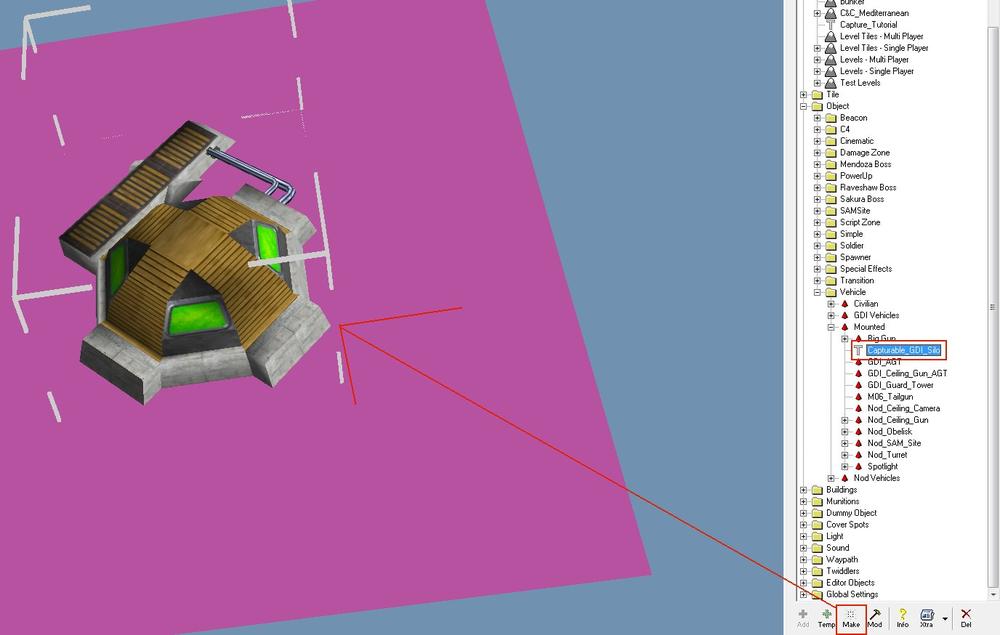The height and width of the screenshot is (635, 1000).
Task: Select the Mendoza Boss folder label
Action: [x=865, y=164]
